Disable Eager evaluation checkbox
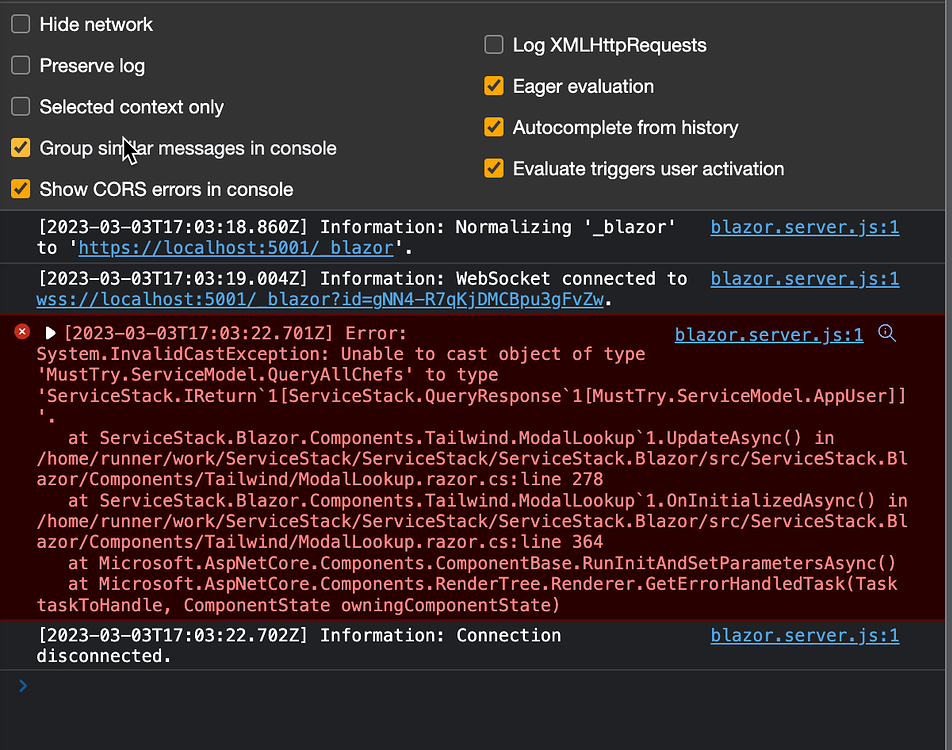Screen dimensions: 952x750 494,86
